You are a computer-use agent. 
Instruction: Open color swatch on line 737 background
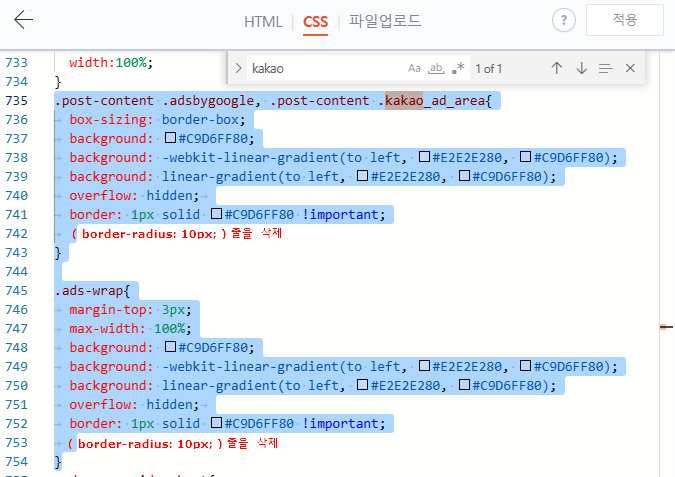point(170,138)
